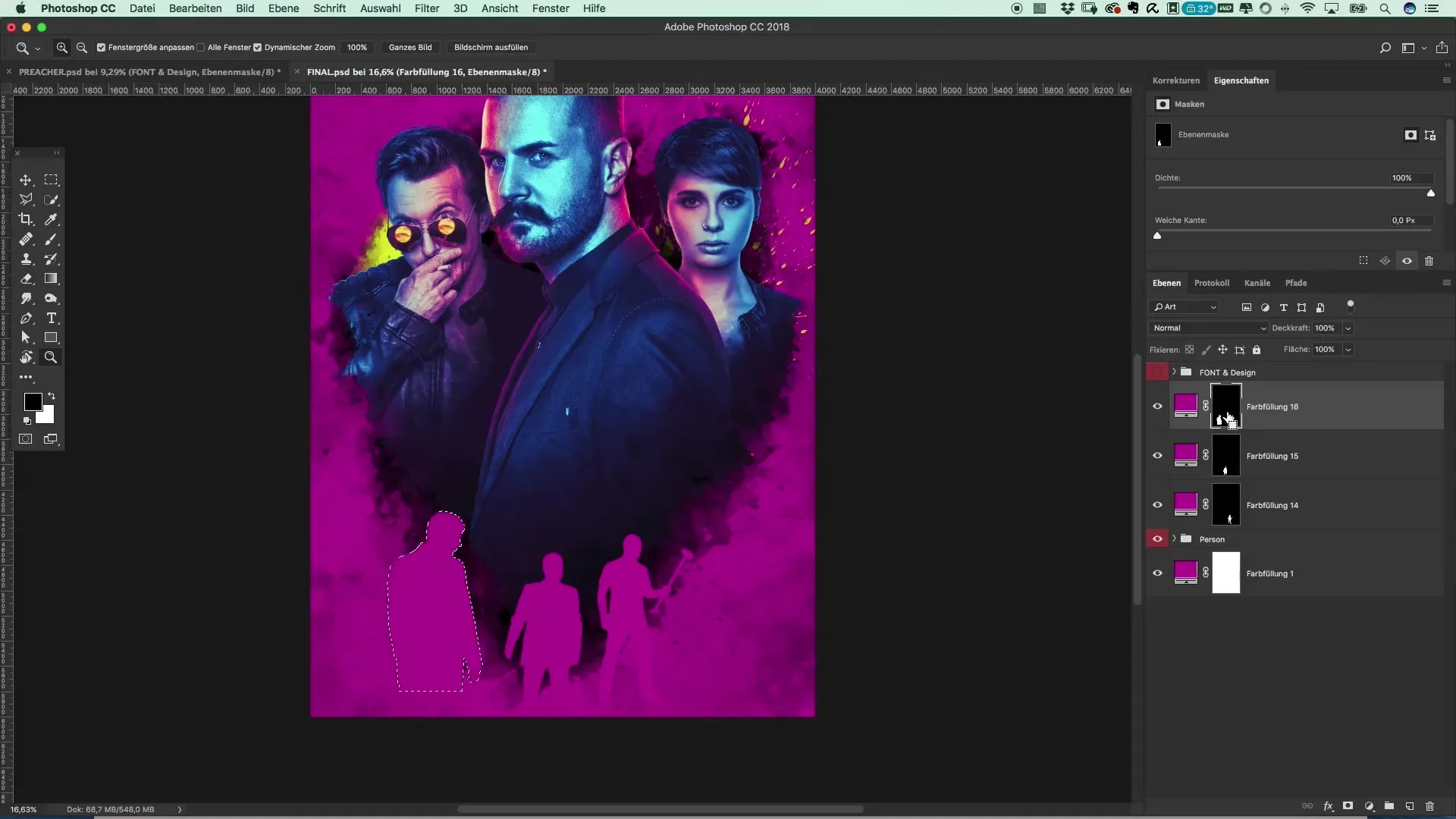
Task: Select the Pen tool
Action: [x=26, y=318]
